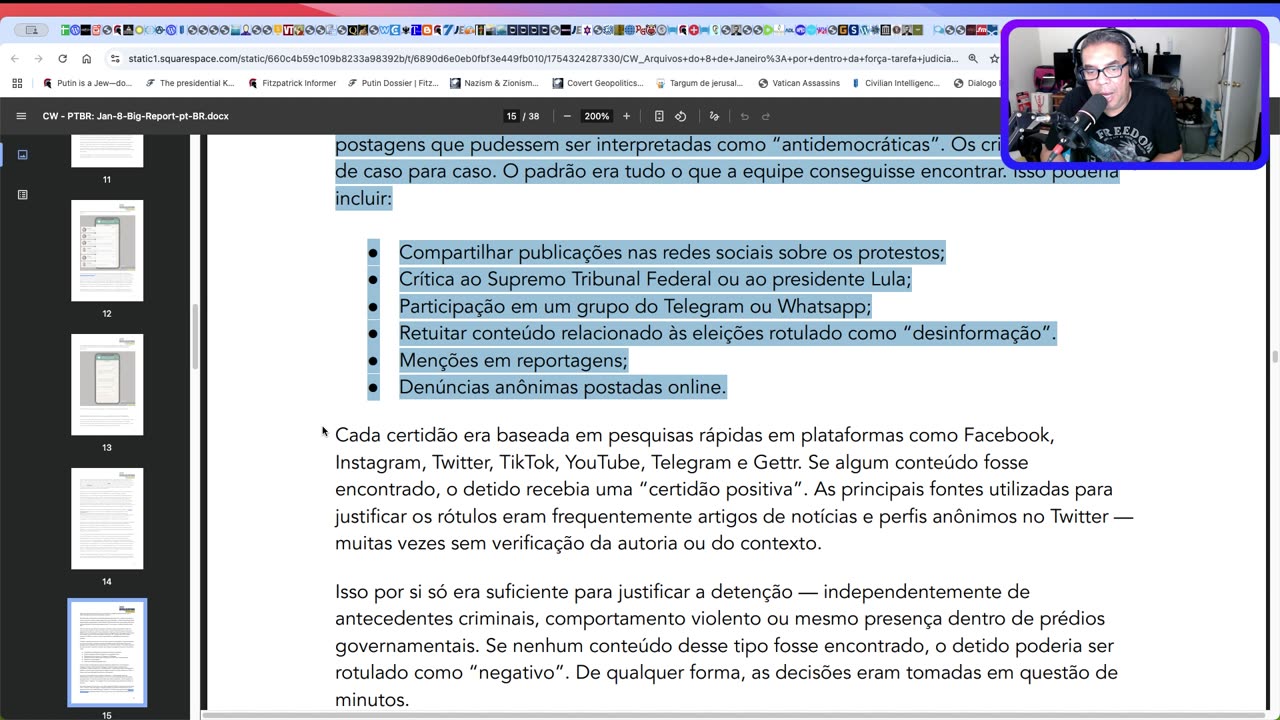Click bullet 'Denúncias anônimas postadas online.'
The width and height of the screenshot is (1280, 720).
pyautogui.click(x=563, y=387)
